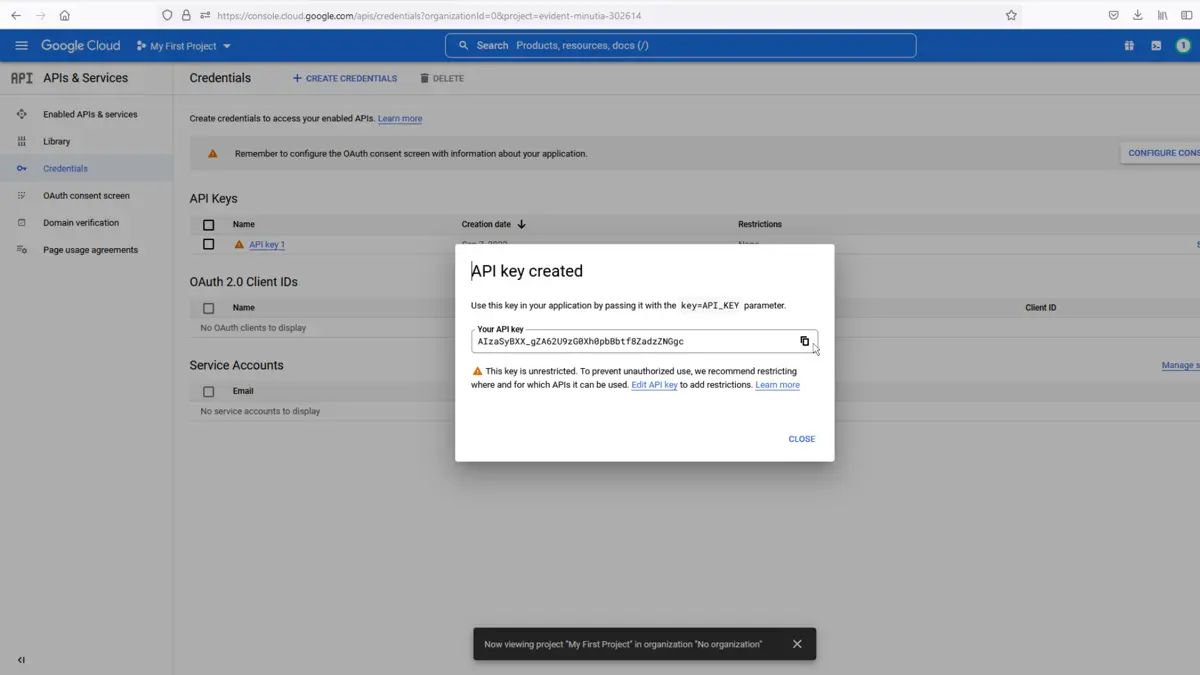Open the notifications badge icon
Screen dimensions: 1200x675
[1183, 46]
